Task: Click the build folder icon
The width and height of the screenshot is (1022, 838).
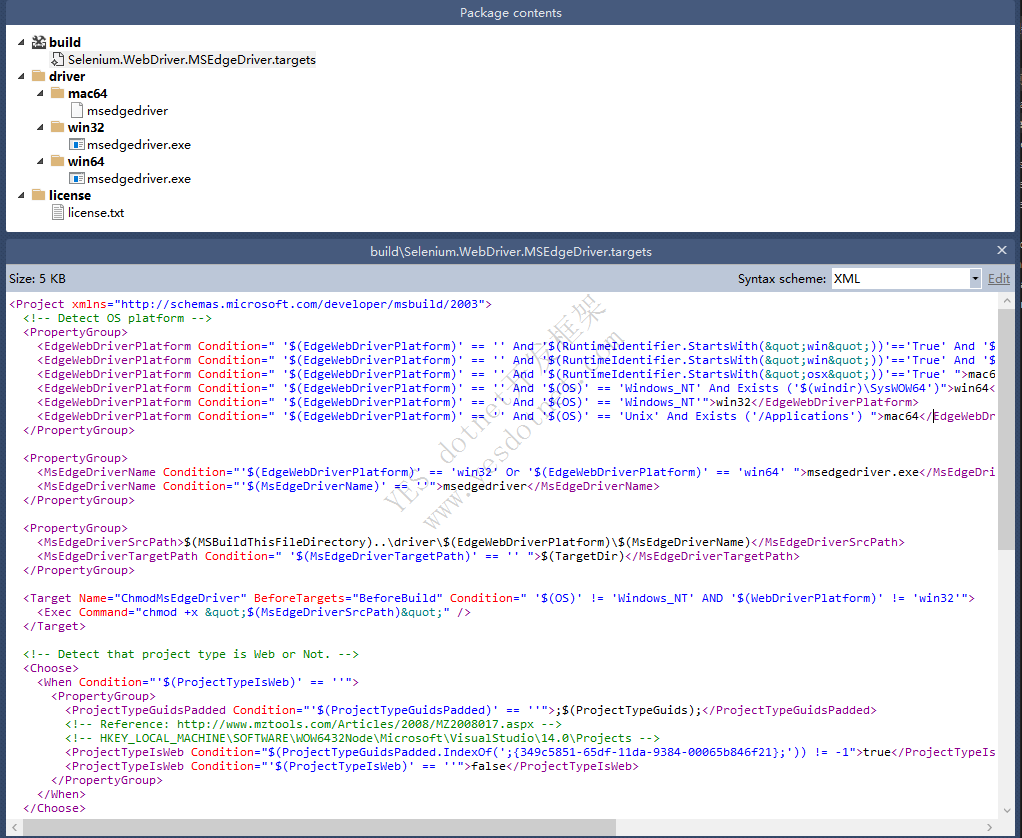Action: (38, 42)
